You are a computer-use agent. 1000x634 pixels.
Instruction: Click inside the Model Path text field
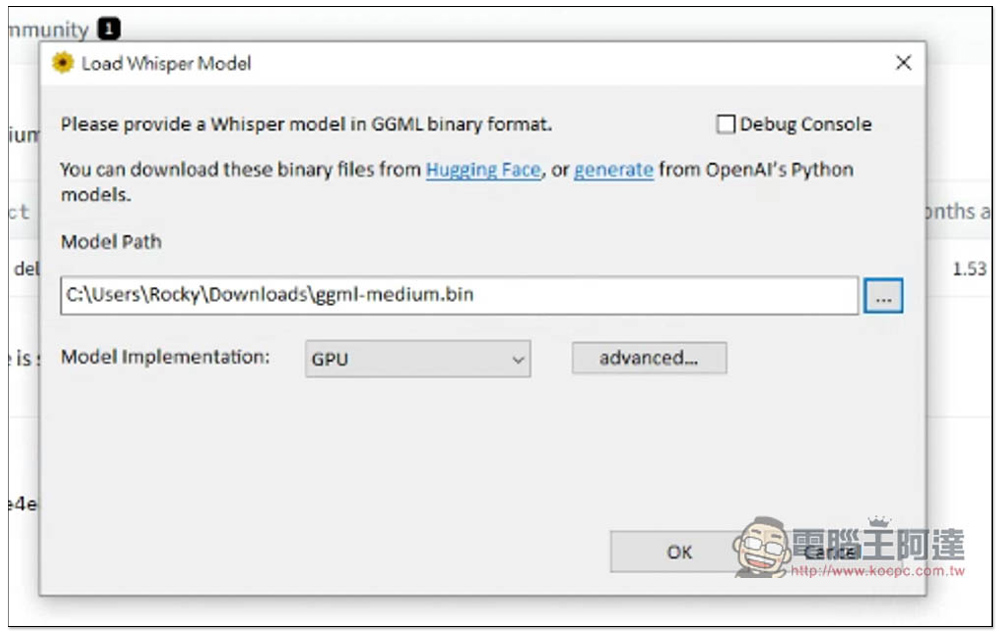tap(459, 295)
